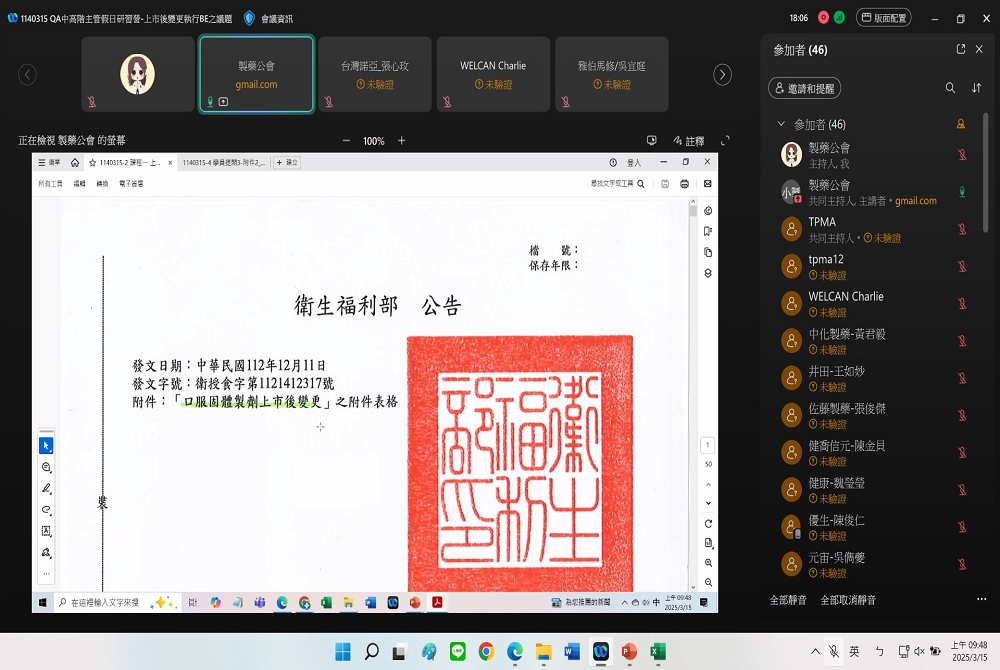Screen dimensions: 1000x670
Task: Select the 台灣諾亞_張心玫 video tile
Action: tap(375, 75)
